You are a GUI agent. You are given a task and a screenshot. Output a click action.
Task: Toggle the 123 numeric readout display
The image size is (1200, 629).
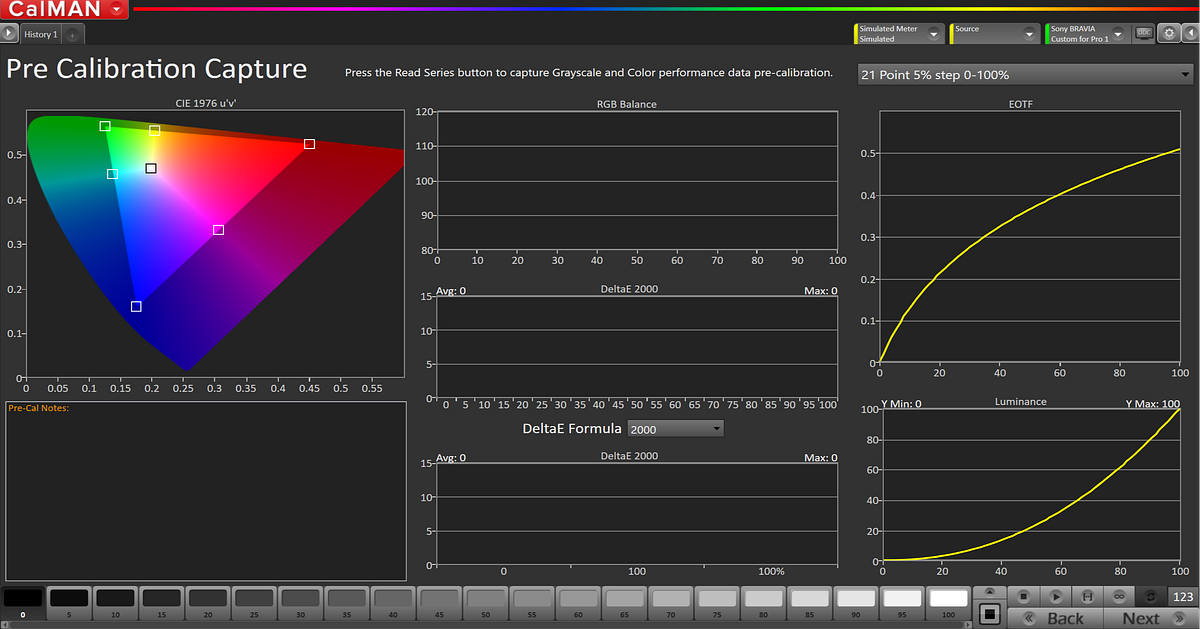point(1182,596)
